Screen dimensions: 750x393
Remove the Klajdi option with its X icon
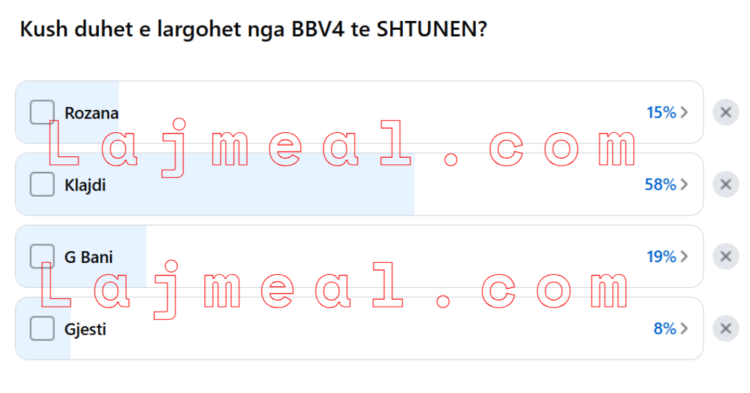coord(726,185)
